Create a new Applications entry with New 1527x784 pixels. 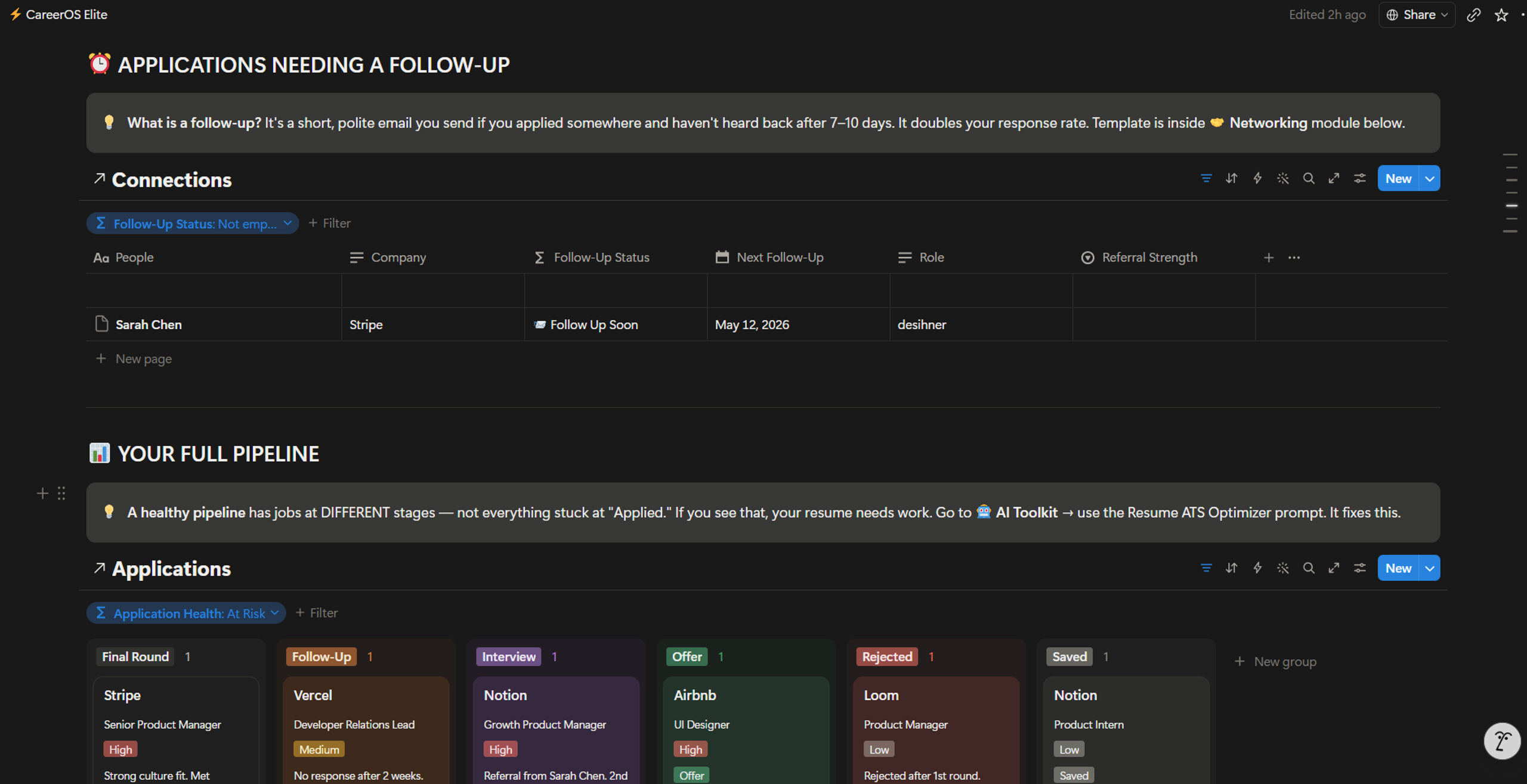coord(1398,568)
